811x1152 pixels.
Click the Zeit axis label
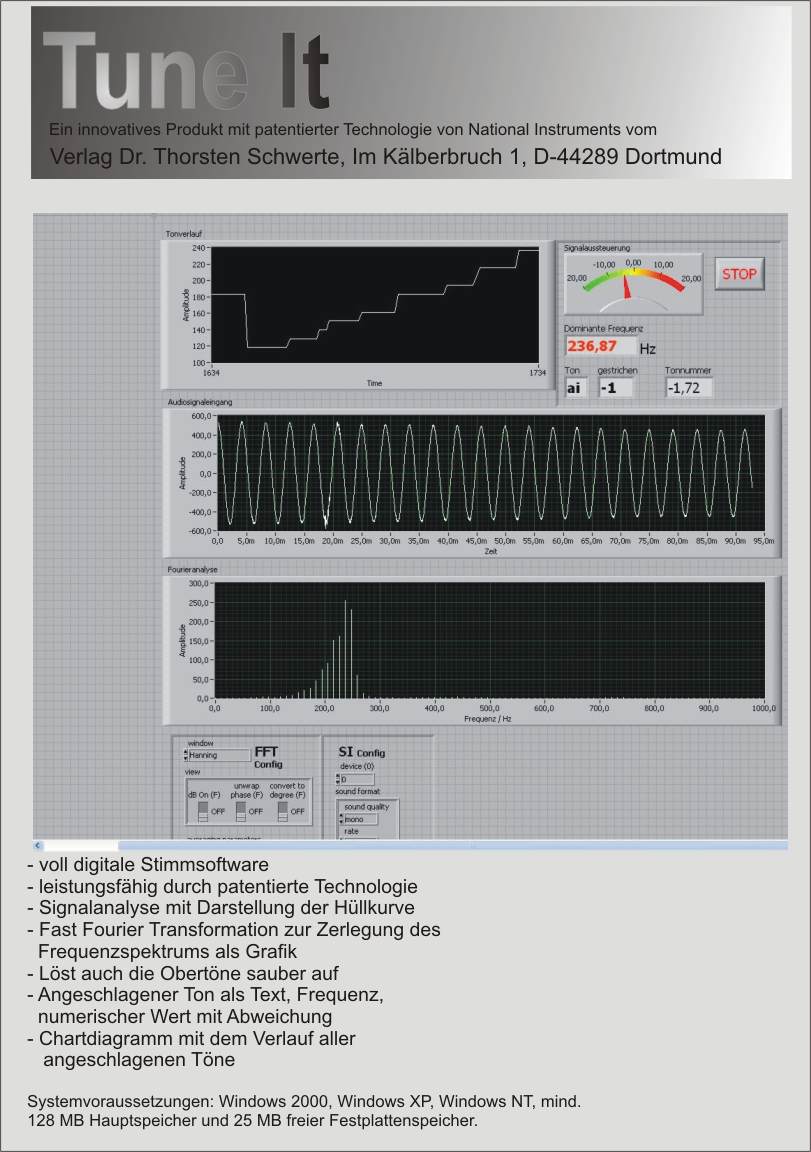491,552
